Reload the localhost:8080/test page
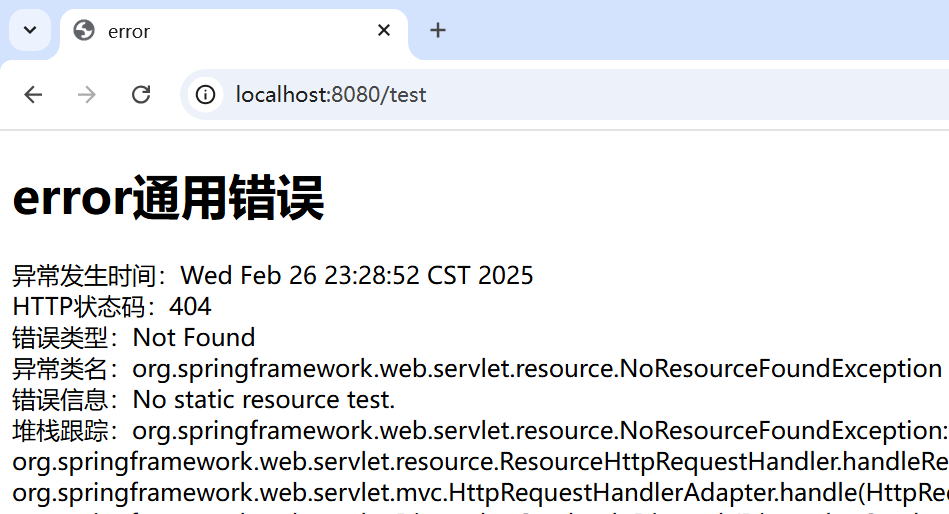 pyautogui.click(x=141, y=94)
